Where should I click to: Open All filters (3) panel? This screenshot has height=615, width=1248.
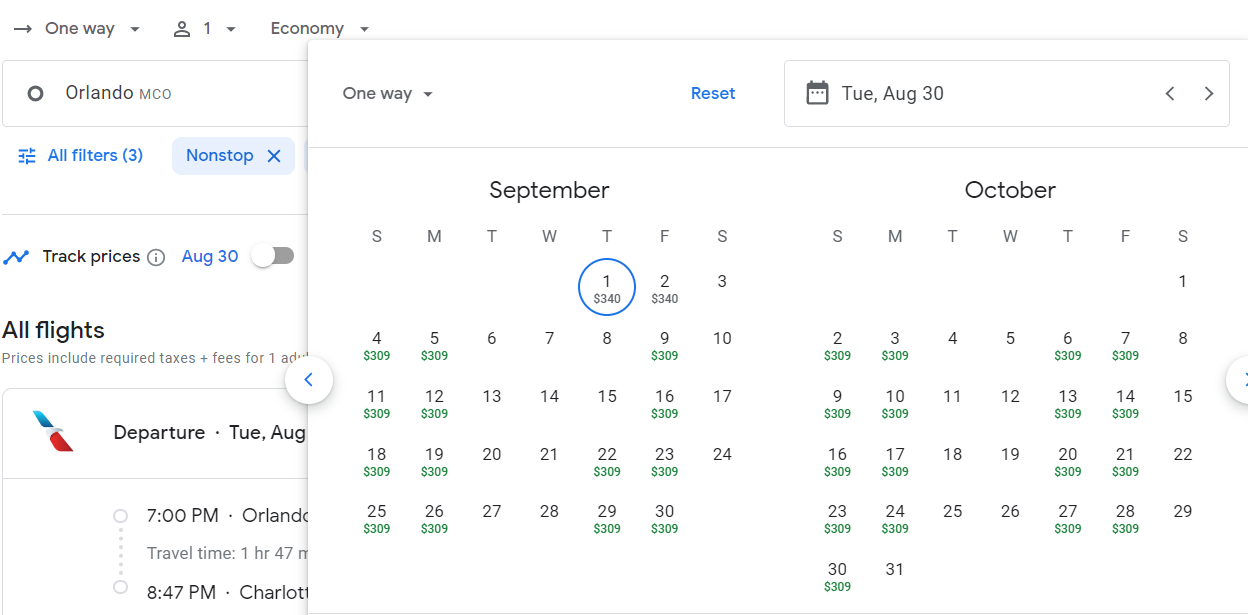(x=81, y=156)
